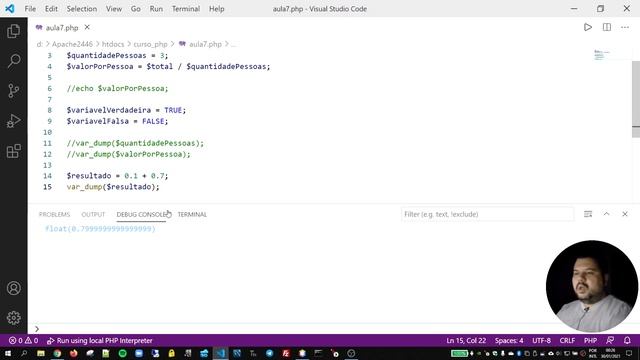The height and width of the screenshot is (360, 640).
Task: Open Windows Action Center icon
Action: point(629,353)
